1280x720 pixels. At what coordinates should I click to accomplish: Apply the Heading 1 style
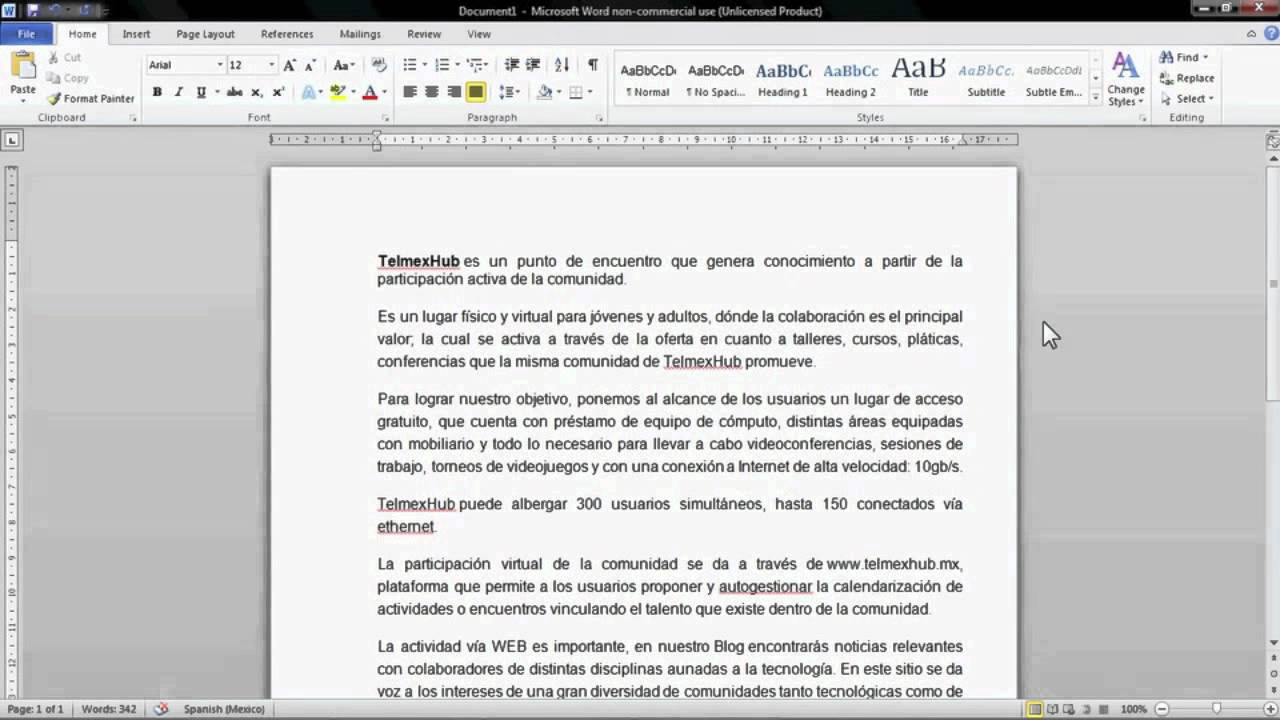783,80
